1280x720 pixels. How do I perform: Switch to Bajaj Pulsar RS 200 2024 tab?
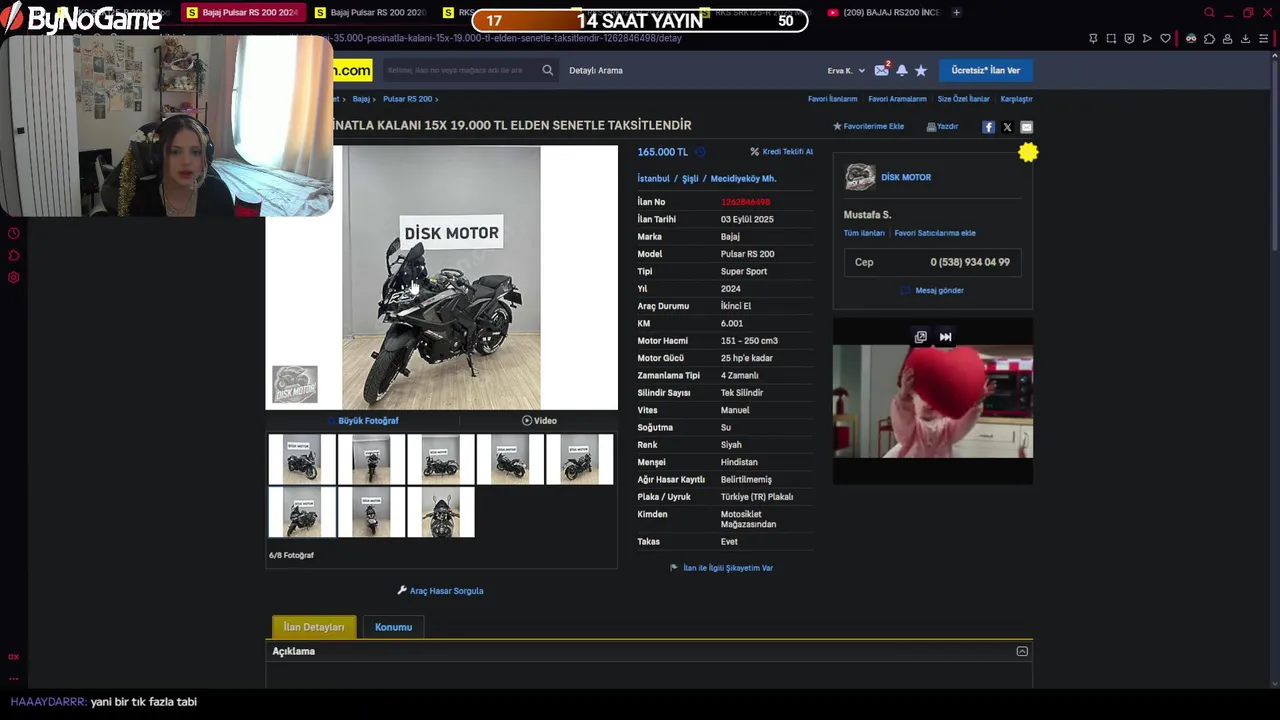[242, 13]
